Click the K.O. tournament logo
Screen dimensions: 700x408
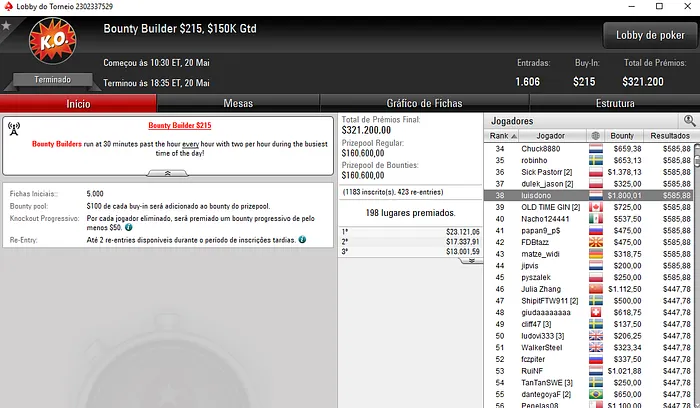[53, 41]
